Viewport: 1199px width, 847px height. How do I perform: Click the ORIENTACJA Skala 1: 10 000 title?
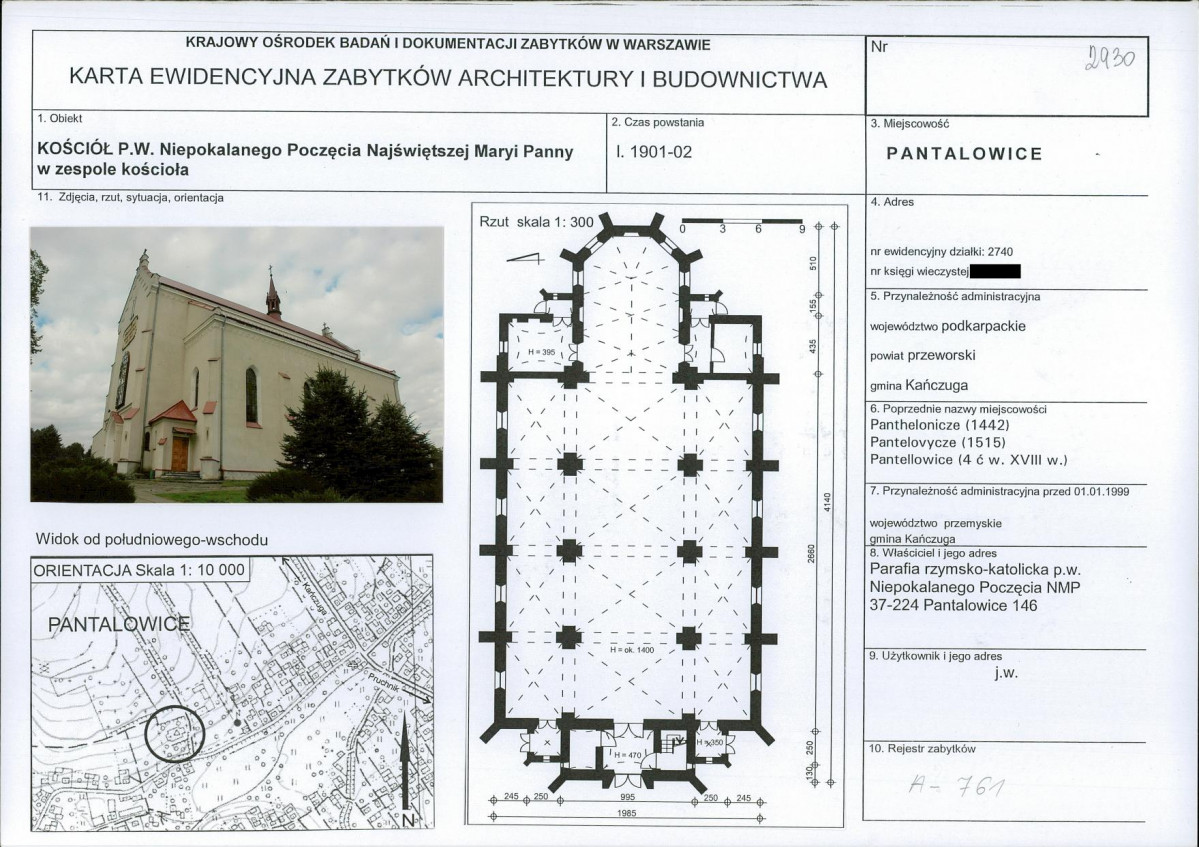(x=139, y=570)
